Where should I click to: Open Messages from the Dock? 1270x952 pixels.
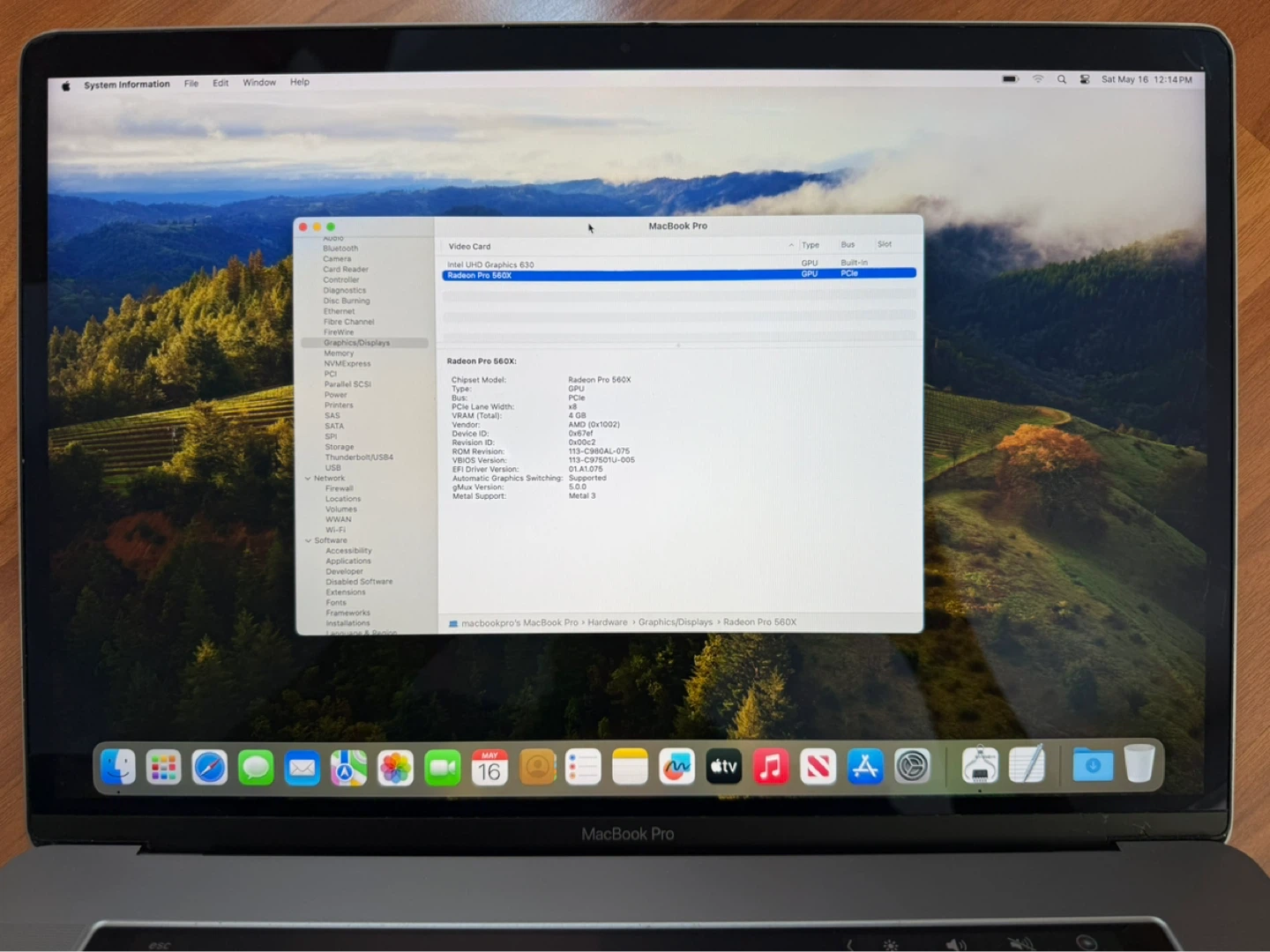(x=256, y=767)
